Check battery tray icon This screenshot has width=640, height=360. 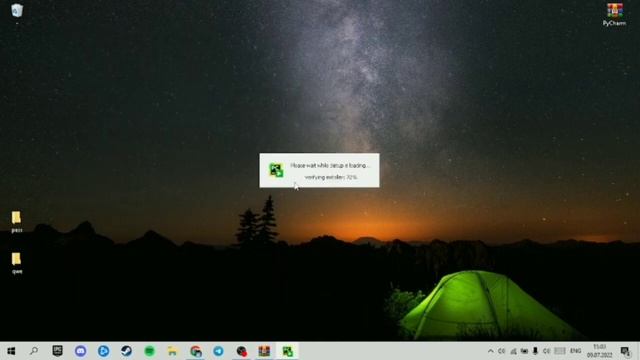(524, 351)
